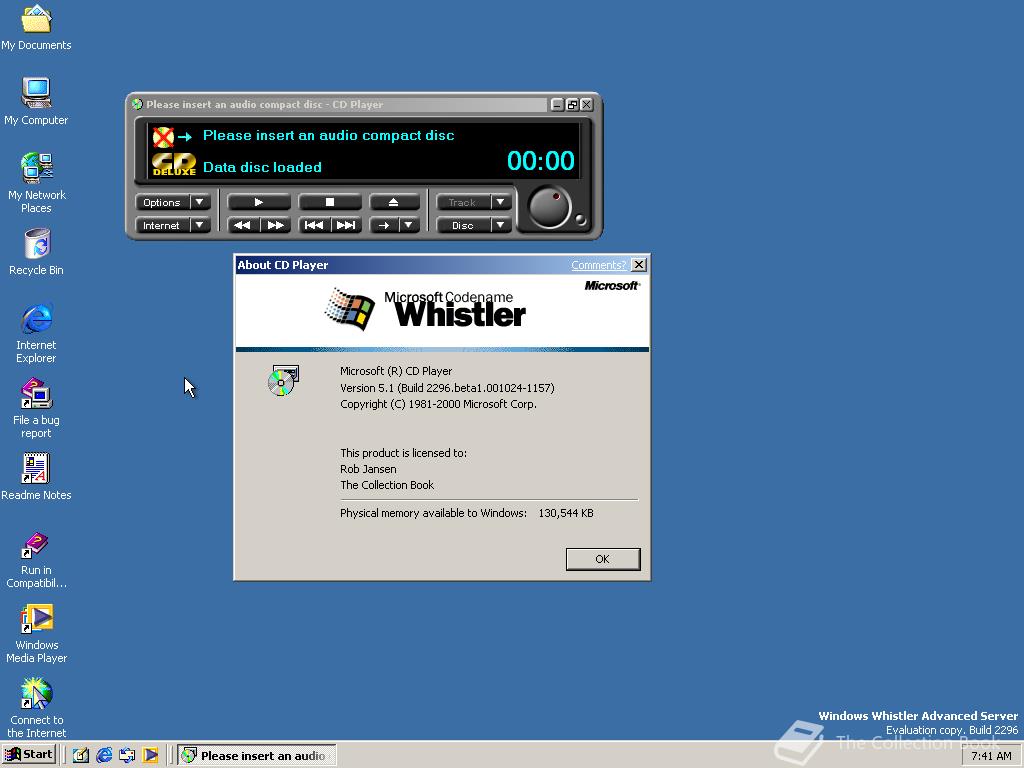This screenshot has width=1024, height=768.
Task: Minimize the CD Player window
Action: click(x=558, y=104)
